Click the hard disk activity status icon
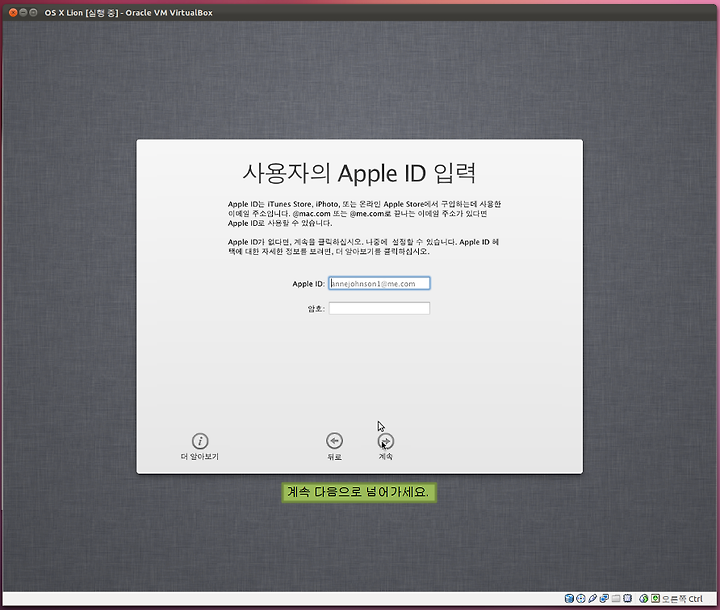This screenshot has height=610, width=720. click(569, 599)
